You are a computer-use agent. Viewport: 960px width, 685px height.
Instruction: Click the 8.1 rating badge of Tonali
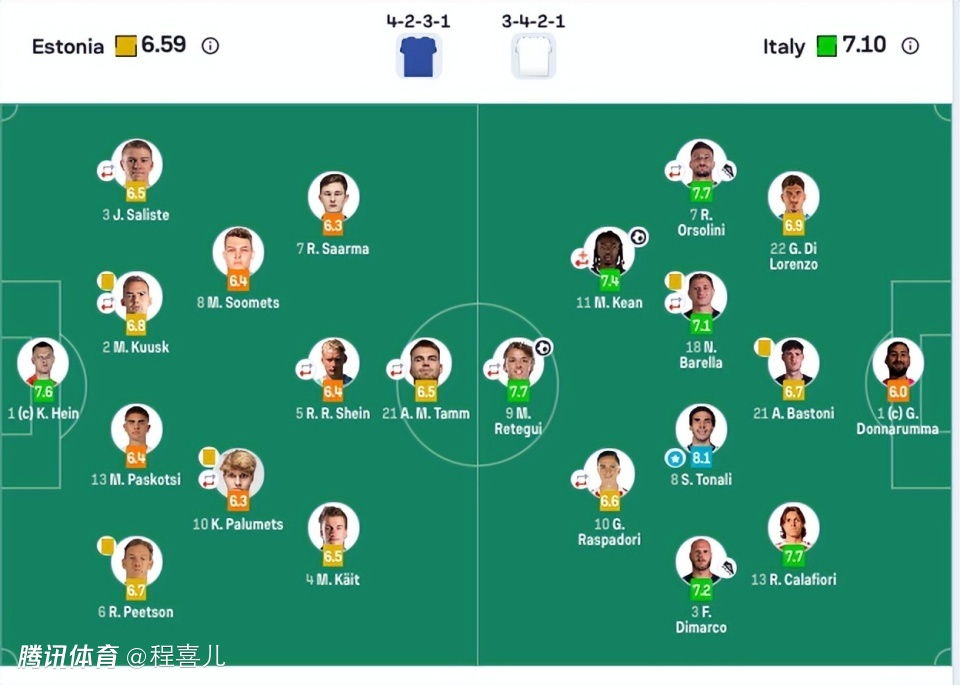pos(701,458)
